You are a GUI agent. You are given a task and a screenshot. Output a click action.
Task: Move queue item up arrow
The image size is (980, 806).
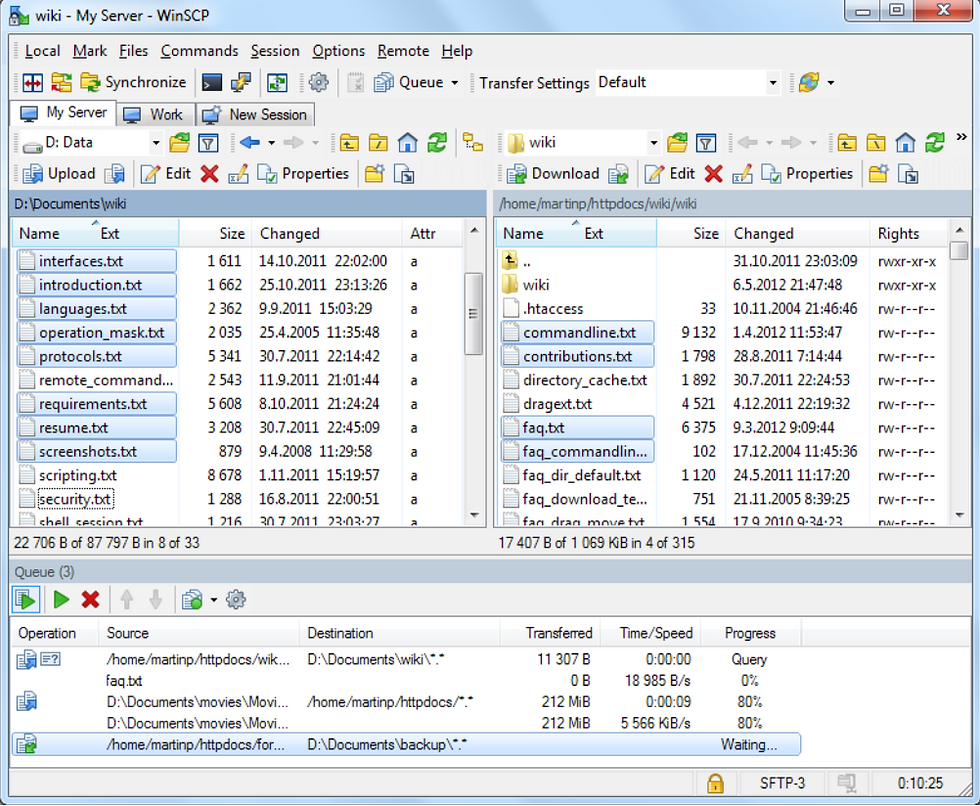pyautogui.click(x=127, y=600)
